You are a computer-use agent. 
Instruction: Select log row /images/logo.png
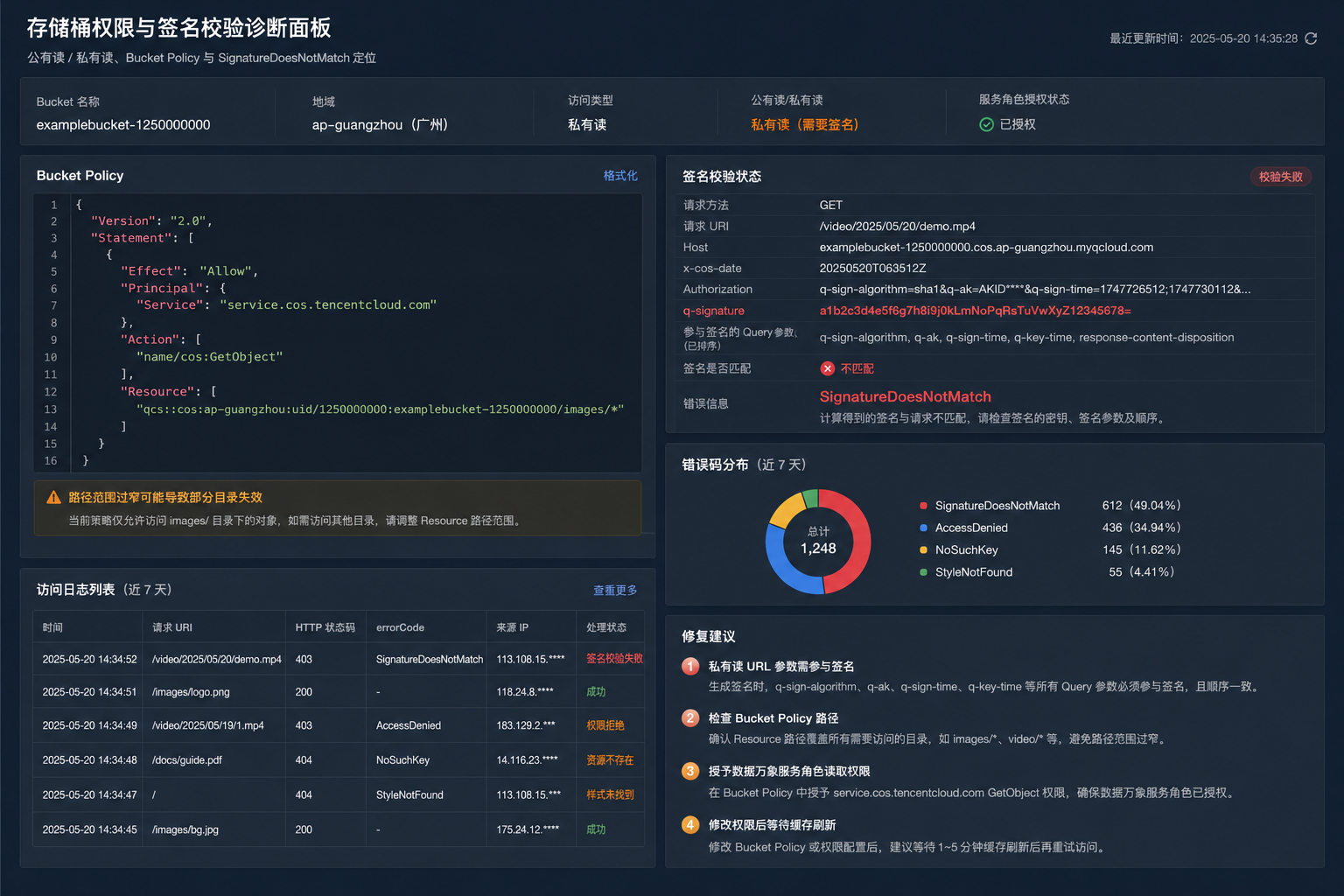pos(339,691)
